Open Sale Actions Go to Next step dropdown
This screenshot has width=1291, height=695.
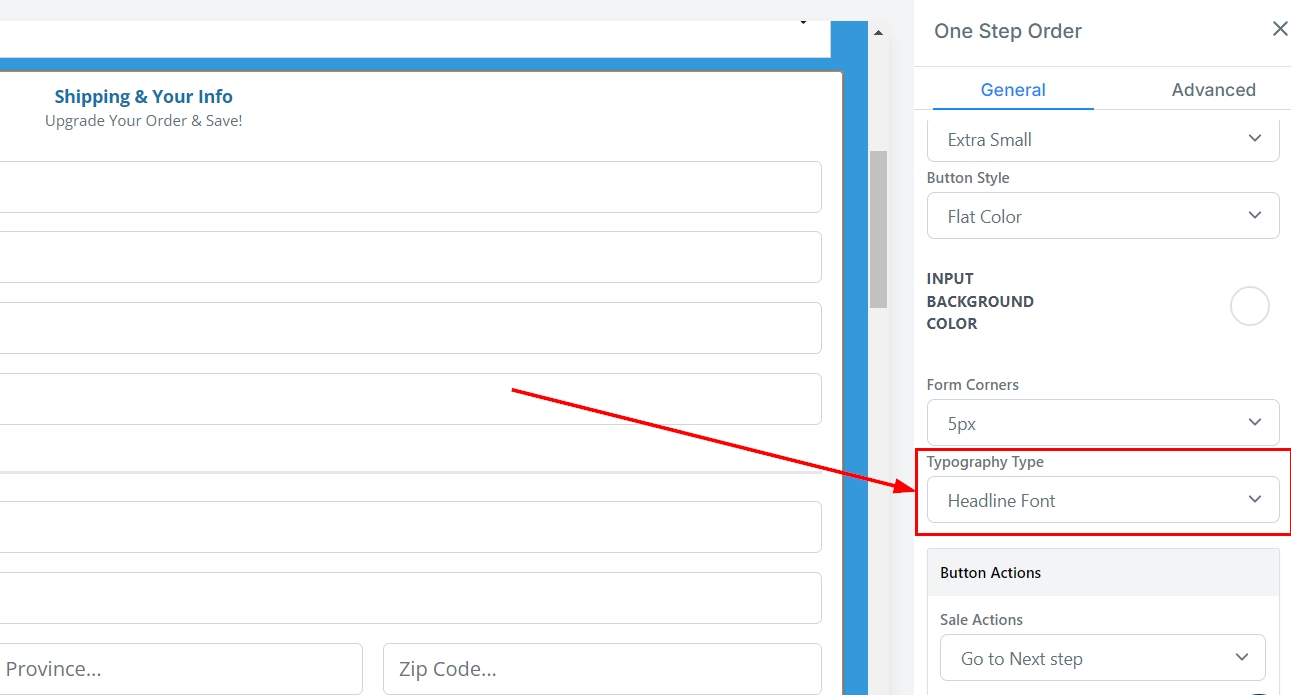click(x=1102, y=658)
